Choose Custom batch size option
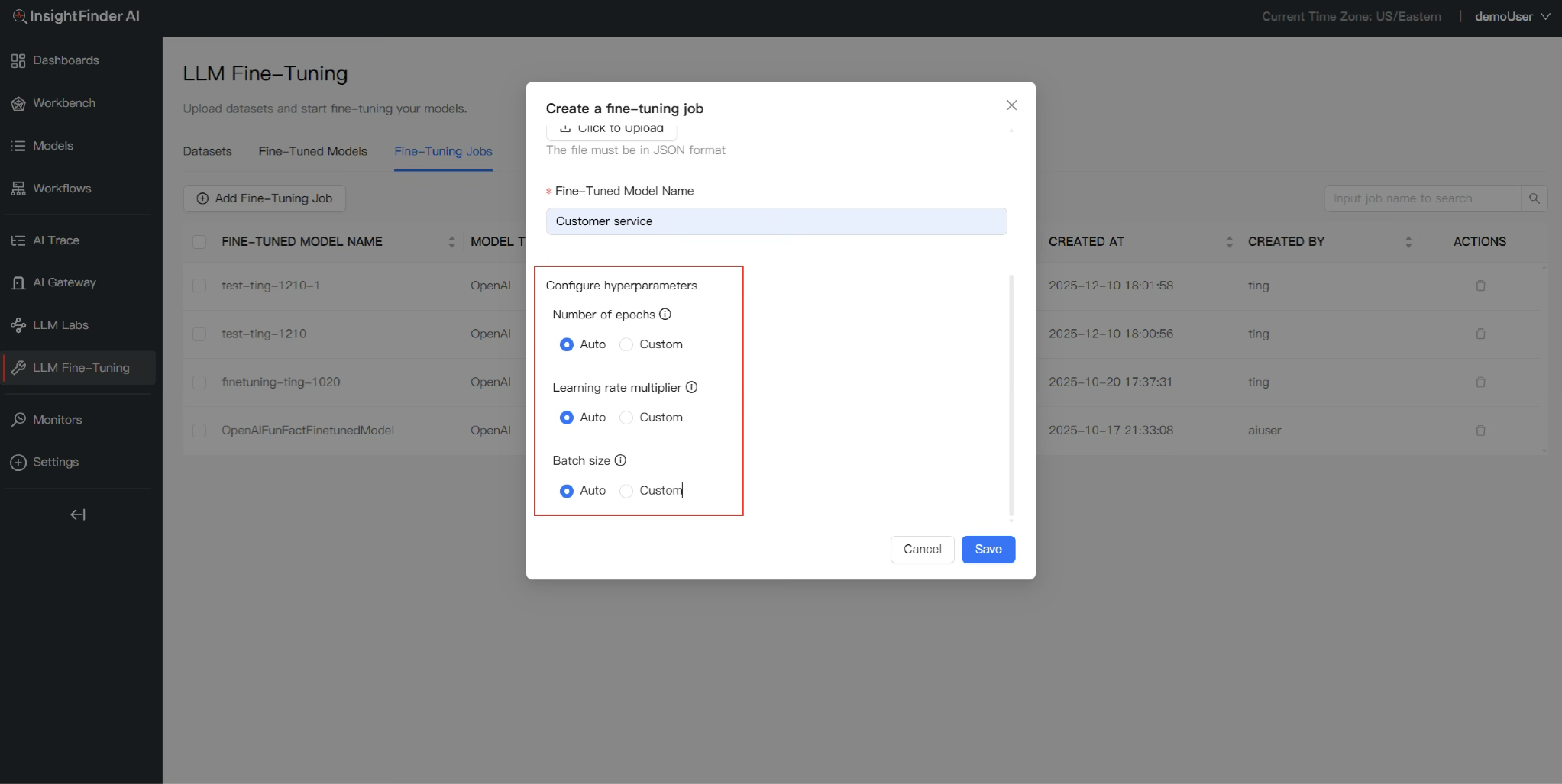 626,491
